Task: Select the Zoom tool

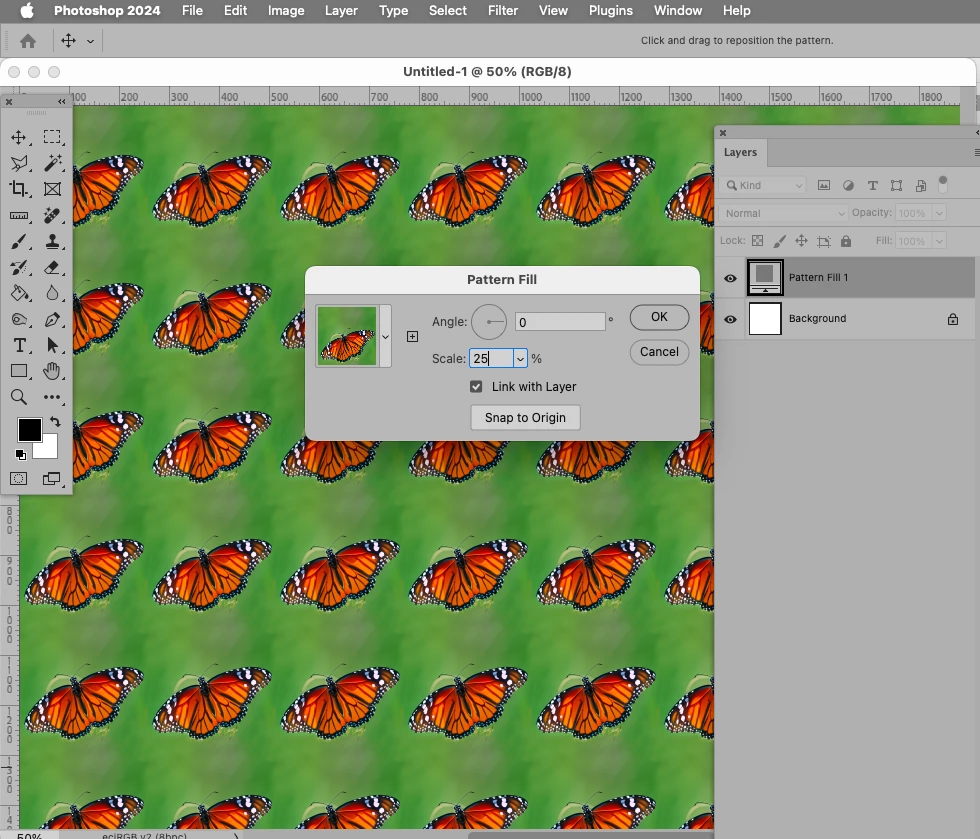Action: (x=19, y=397)
